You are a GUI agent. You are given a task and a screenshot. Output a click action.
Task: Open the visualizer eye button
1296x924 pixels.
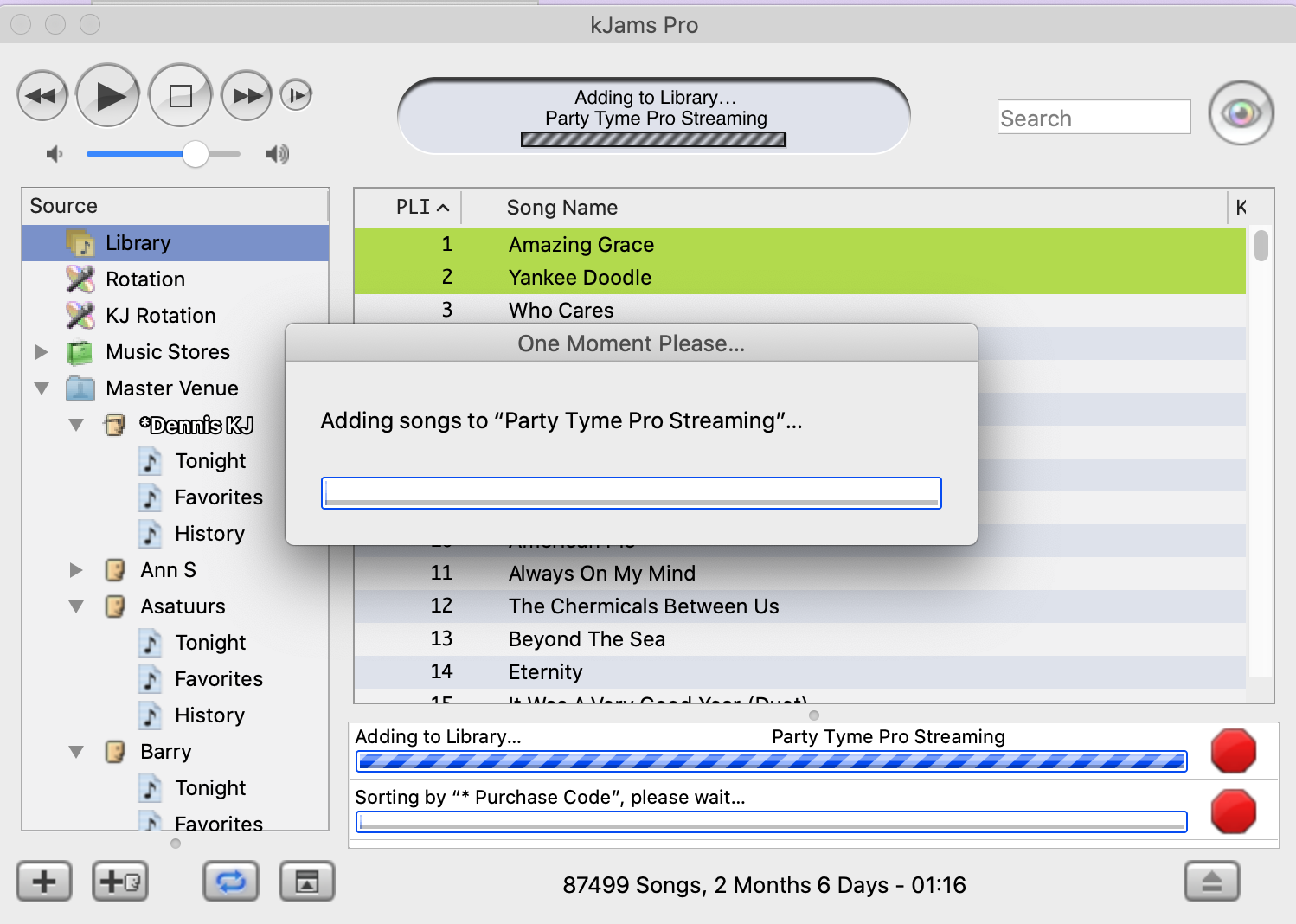1241,113
